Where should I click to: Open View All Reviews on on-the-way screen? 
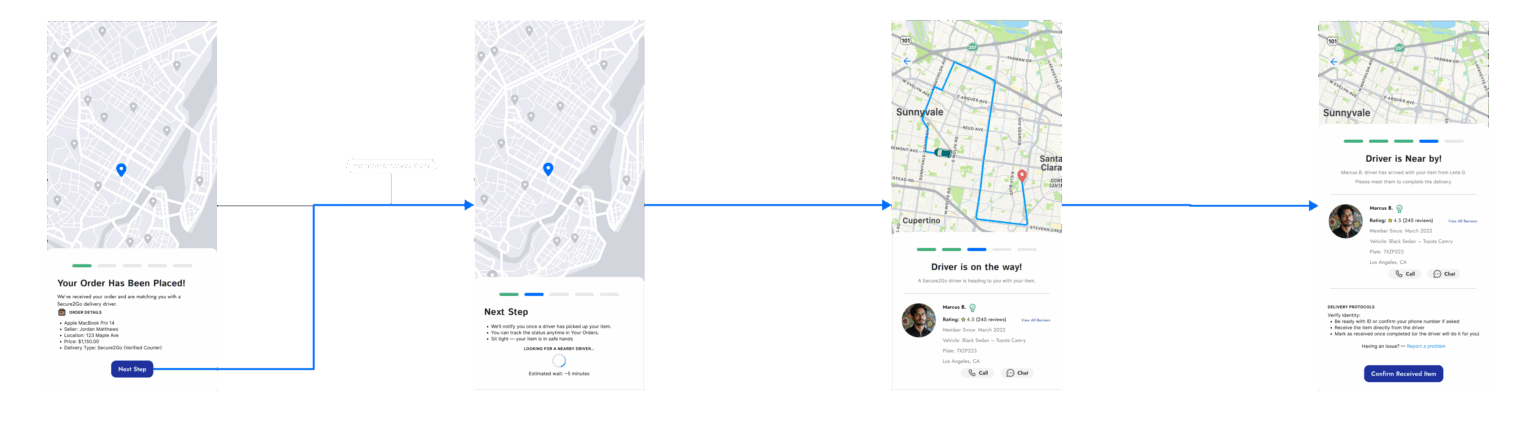click(1035, 320)
